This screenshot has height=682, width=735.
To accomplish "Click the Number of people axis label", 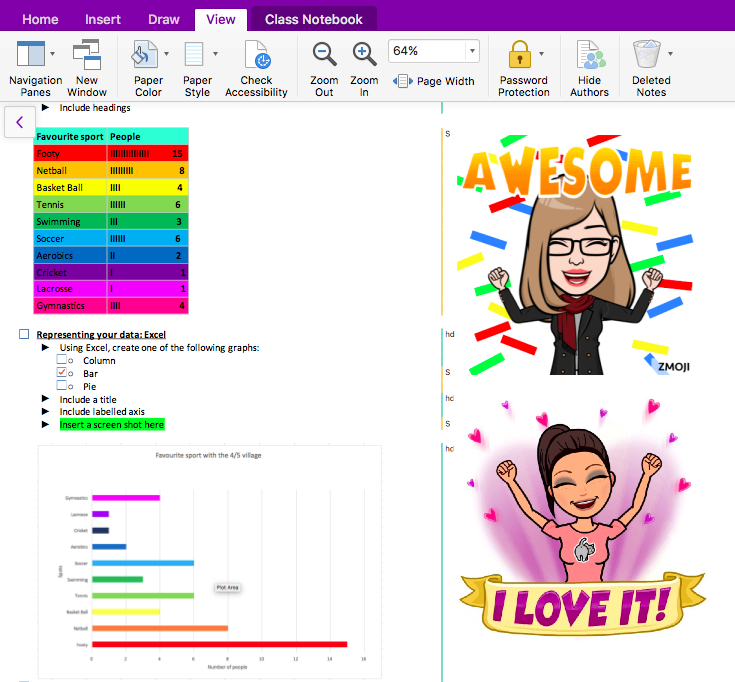I will pos(227,667).
